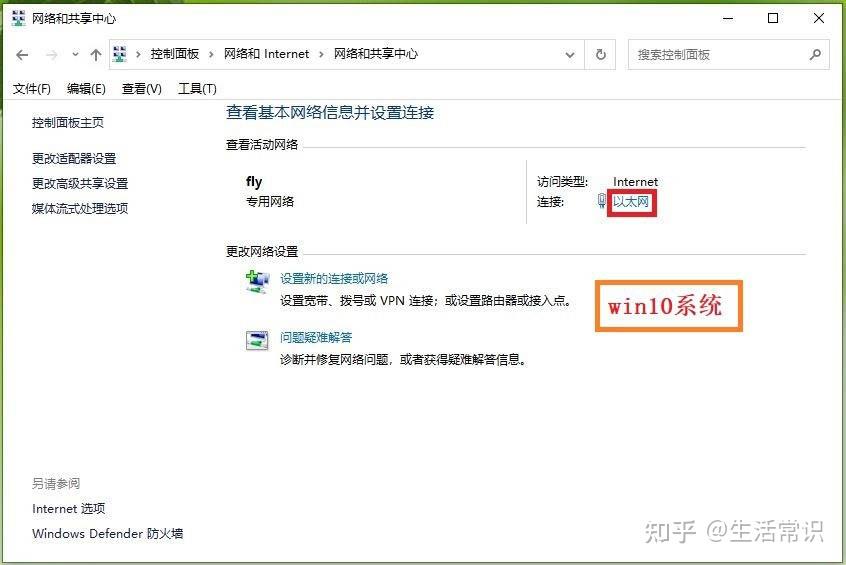
Task: Open 网络和 Internet breadcrumb
Action: coord(267,54)
